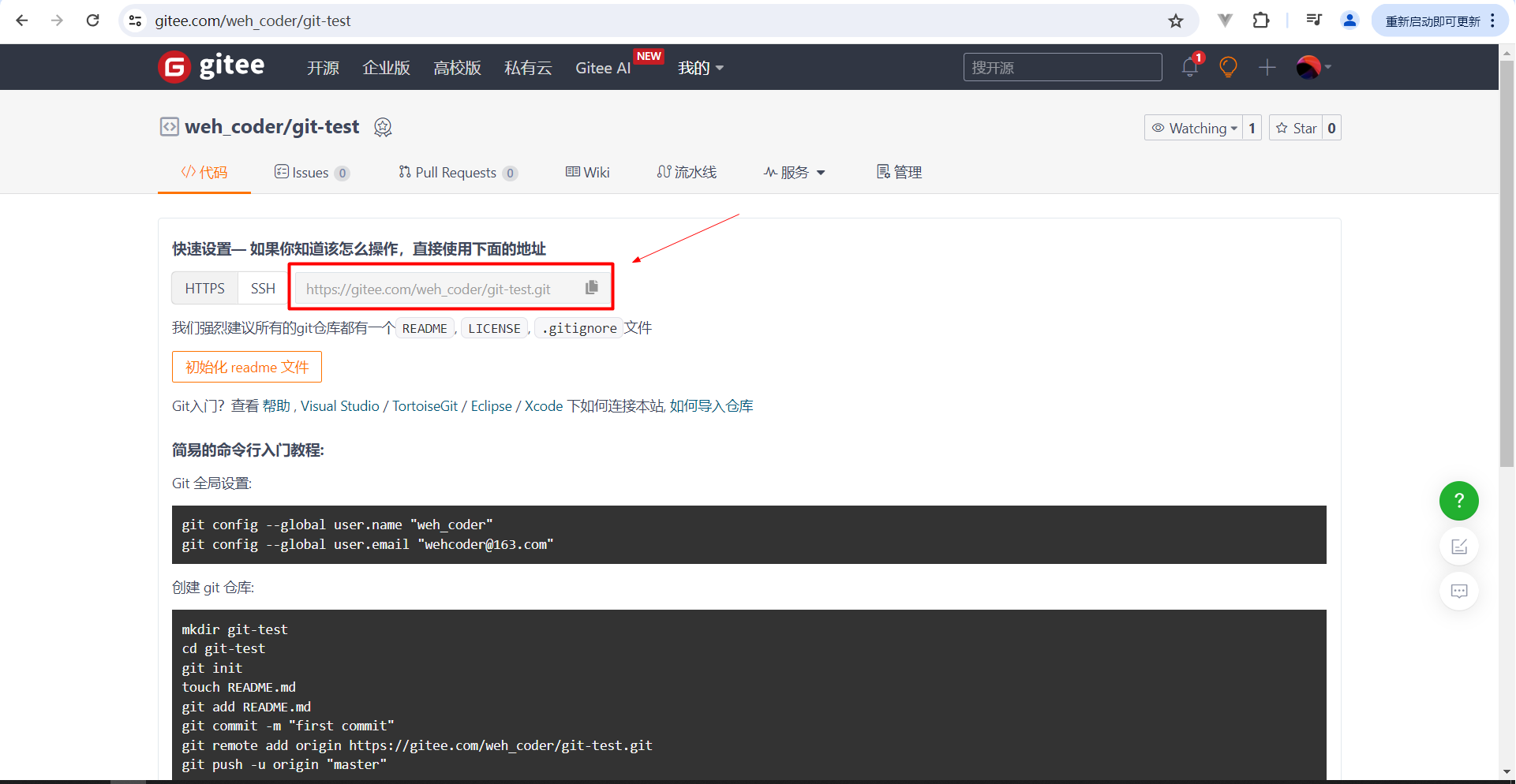The height and width of the screenshot is (784, 1516).
Task: Click star count 0
Action: (x=1331, y=128)
